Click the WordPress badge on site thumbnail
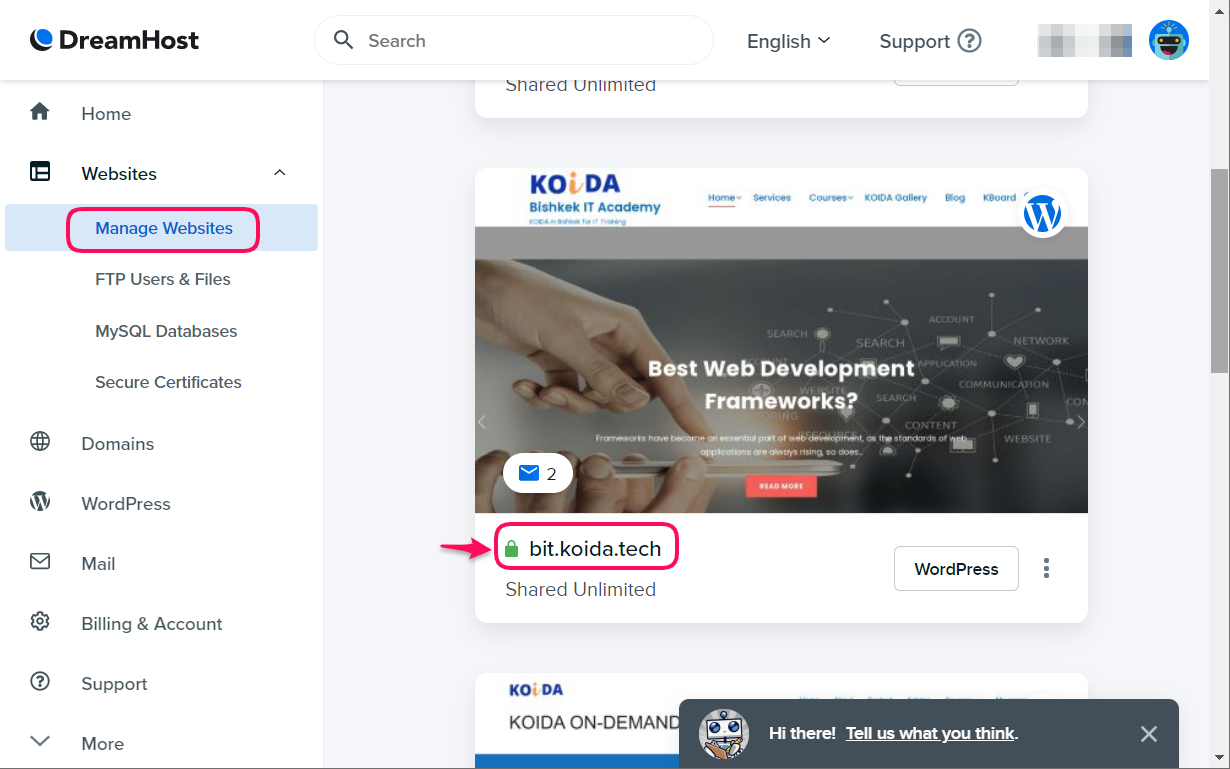1230x769 pixels. click(x=1042, y=214)
